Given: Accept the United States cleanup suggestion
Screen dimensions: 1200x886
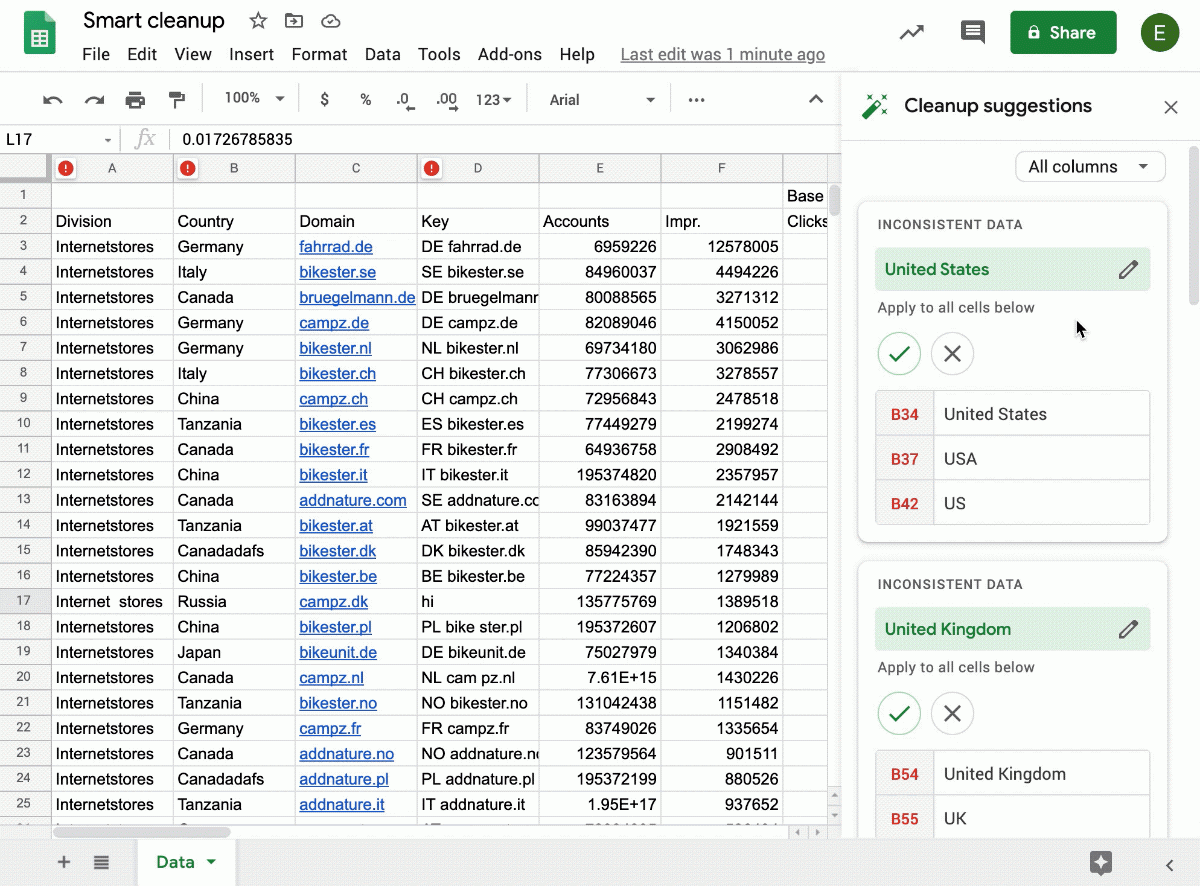Looking at the screenshot, I should (x=899, y=353).
